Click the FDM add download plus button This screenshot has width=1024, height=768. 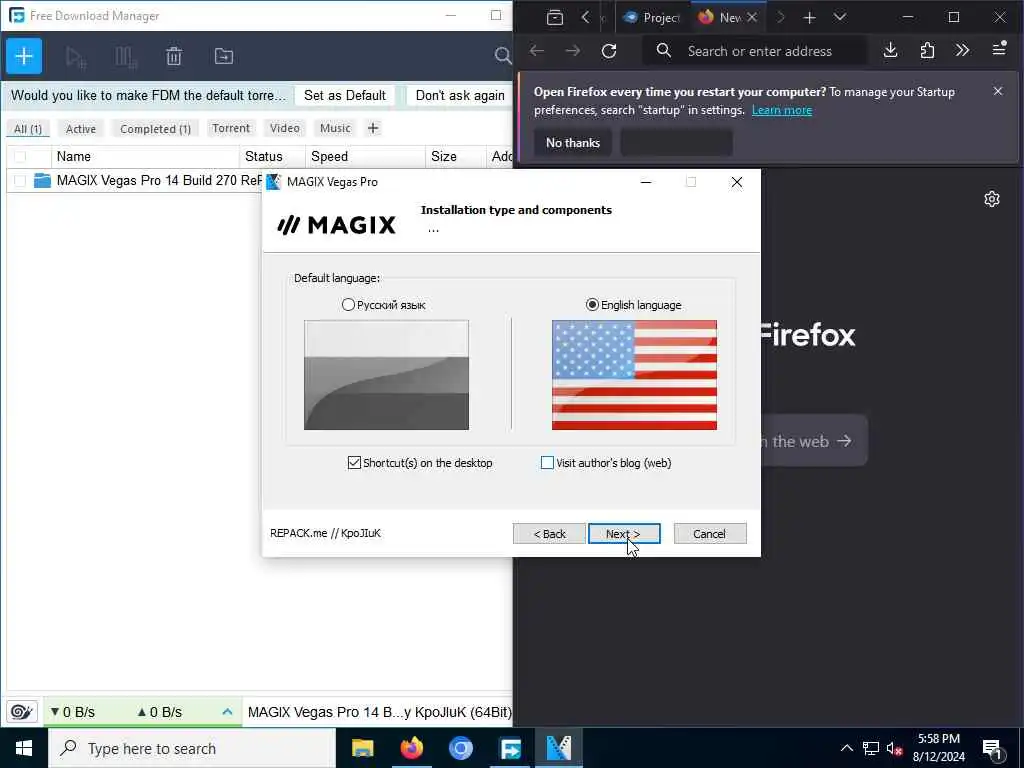[24, 56]
